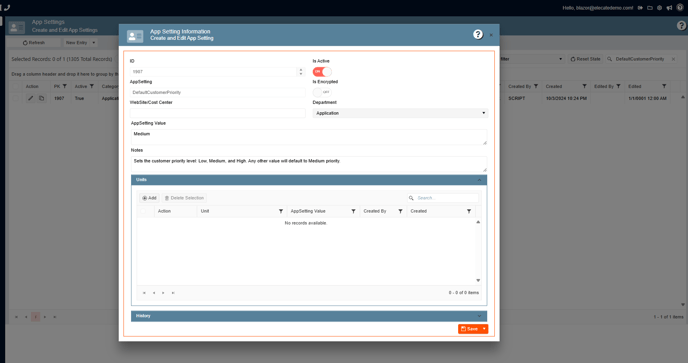688x363 pixels.
Task: Click the No records available message
Action: pos(306,223)
